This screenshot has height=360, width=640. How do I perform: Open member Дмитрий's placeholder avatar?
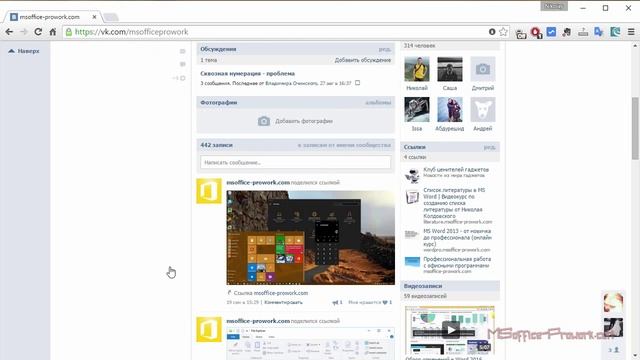point(483,69)
